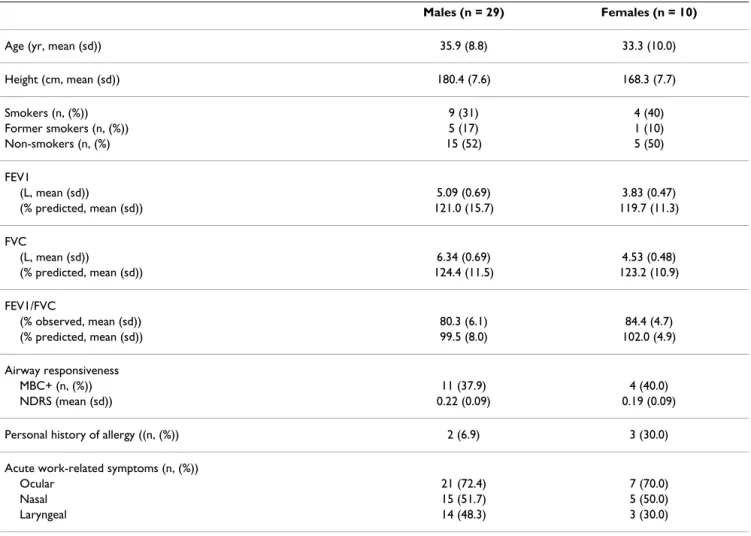Click the male age value 35.9 (8.8)
This screenshot has height=536, width=751.
click(x=463, y=46)
